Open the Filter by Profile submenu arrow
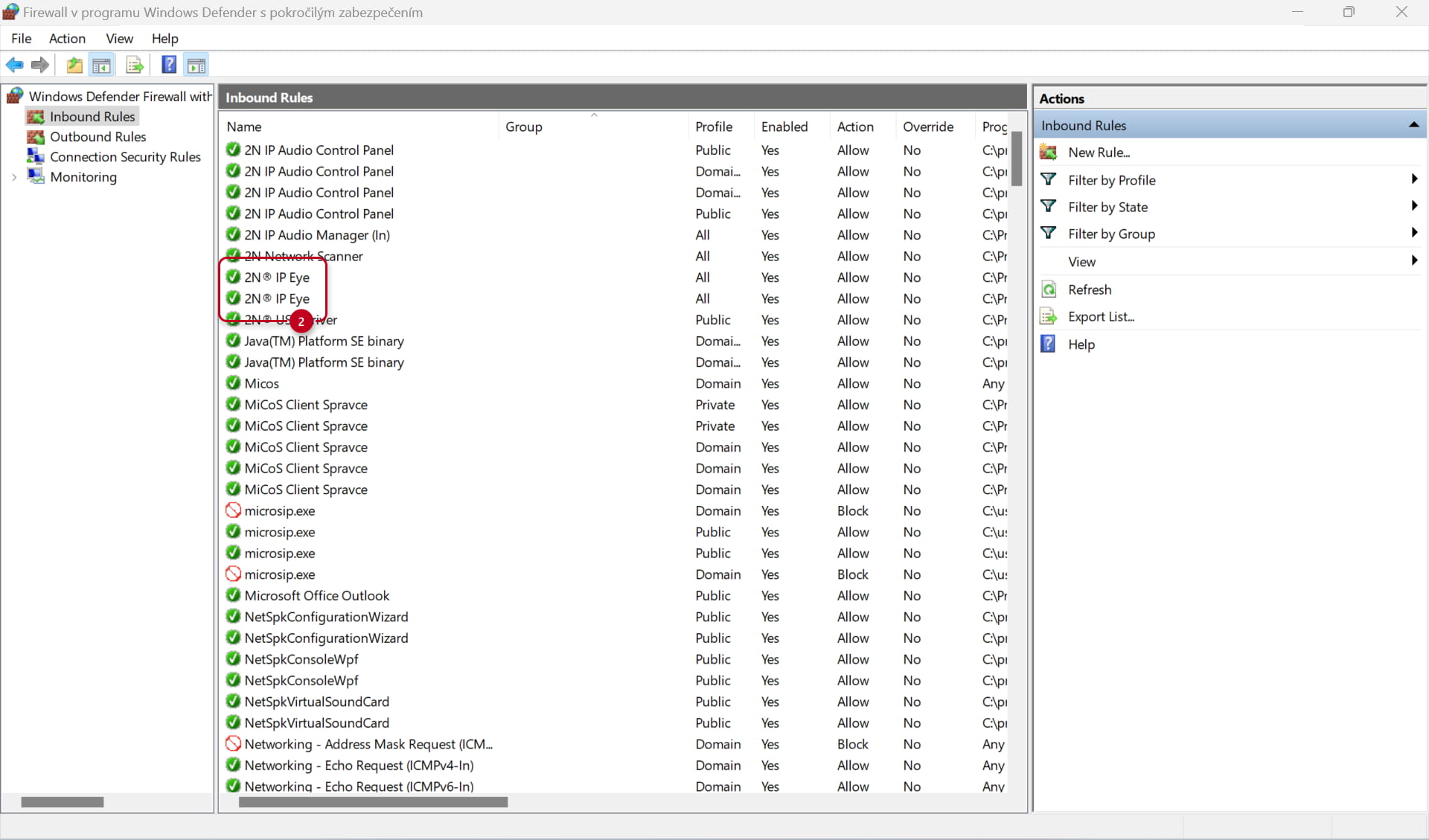 [x=1414, y=179]
